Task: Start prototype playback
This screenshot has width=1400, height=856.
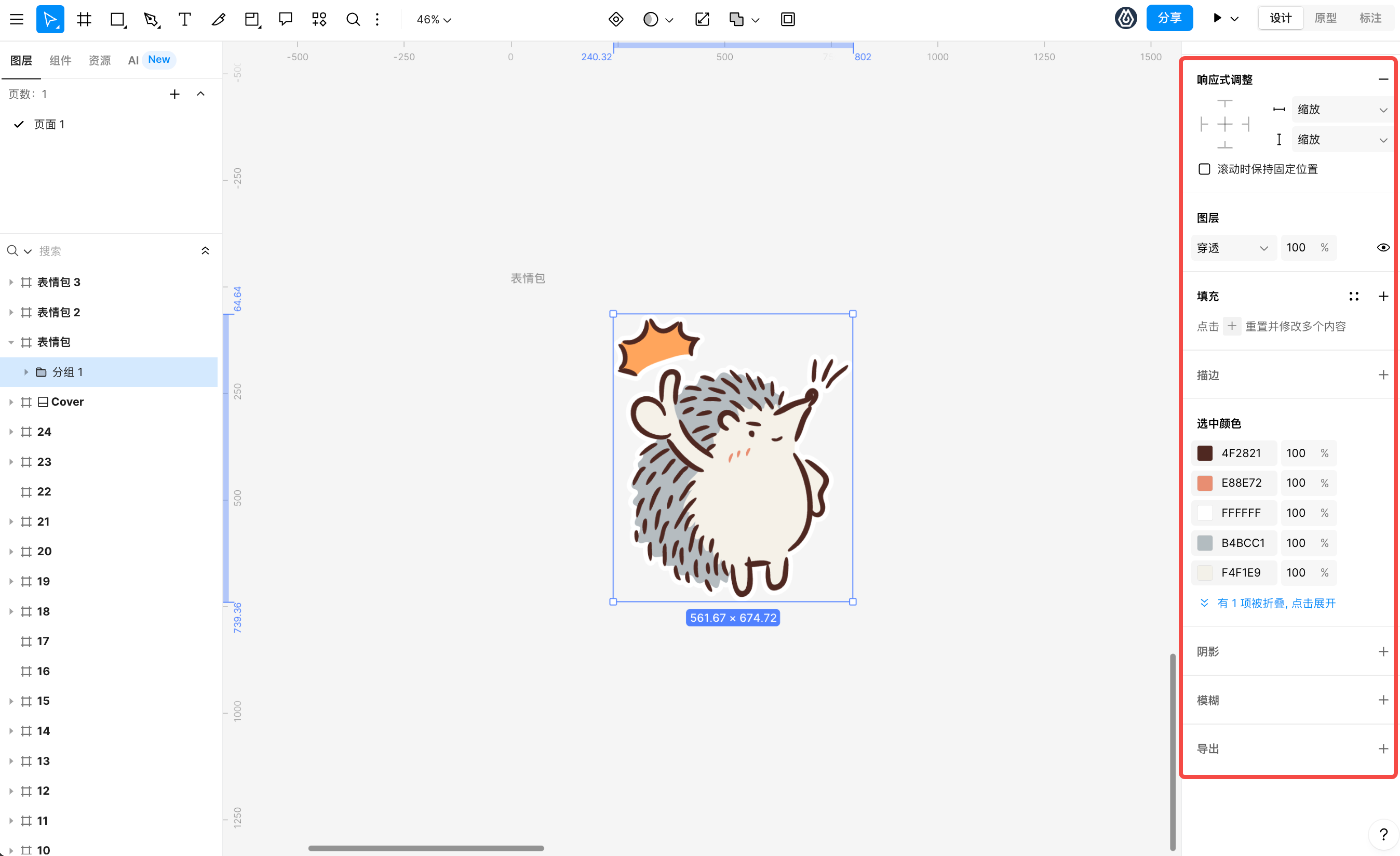Action: click(1217, 18)
